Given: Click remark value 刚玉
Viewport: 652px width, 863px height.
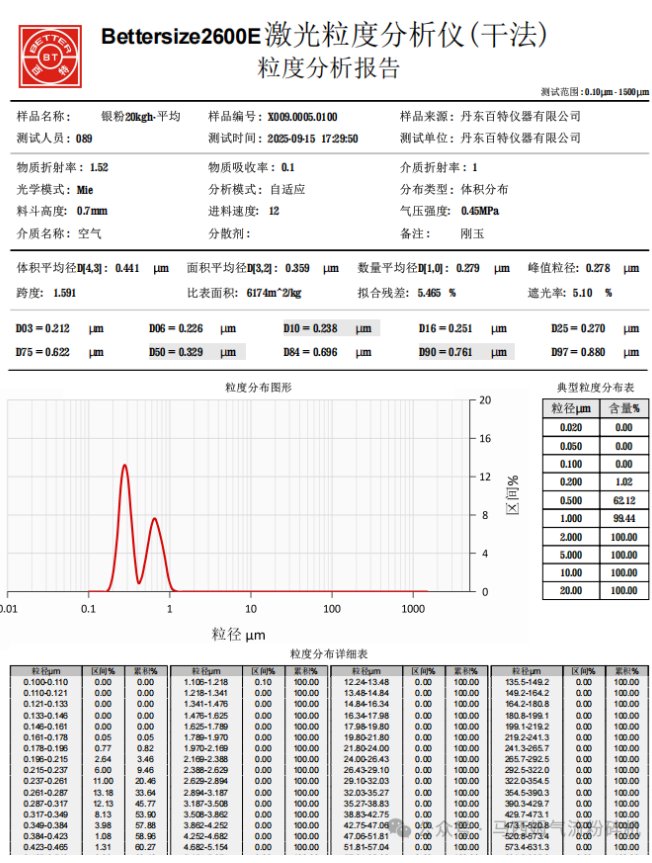Looking at the screenshot, I should click(472, 234).
